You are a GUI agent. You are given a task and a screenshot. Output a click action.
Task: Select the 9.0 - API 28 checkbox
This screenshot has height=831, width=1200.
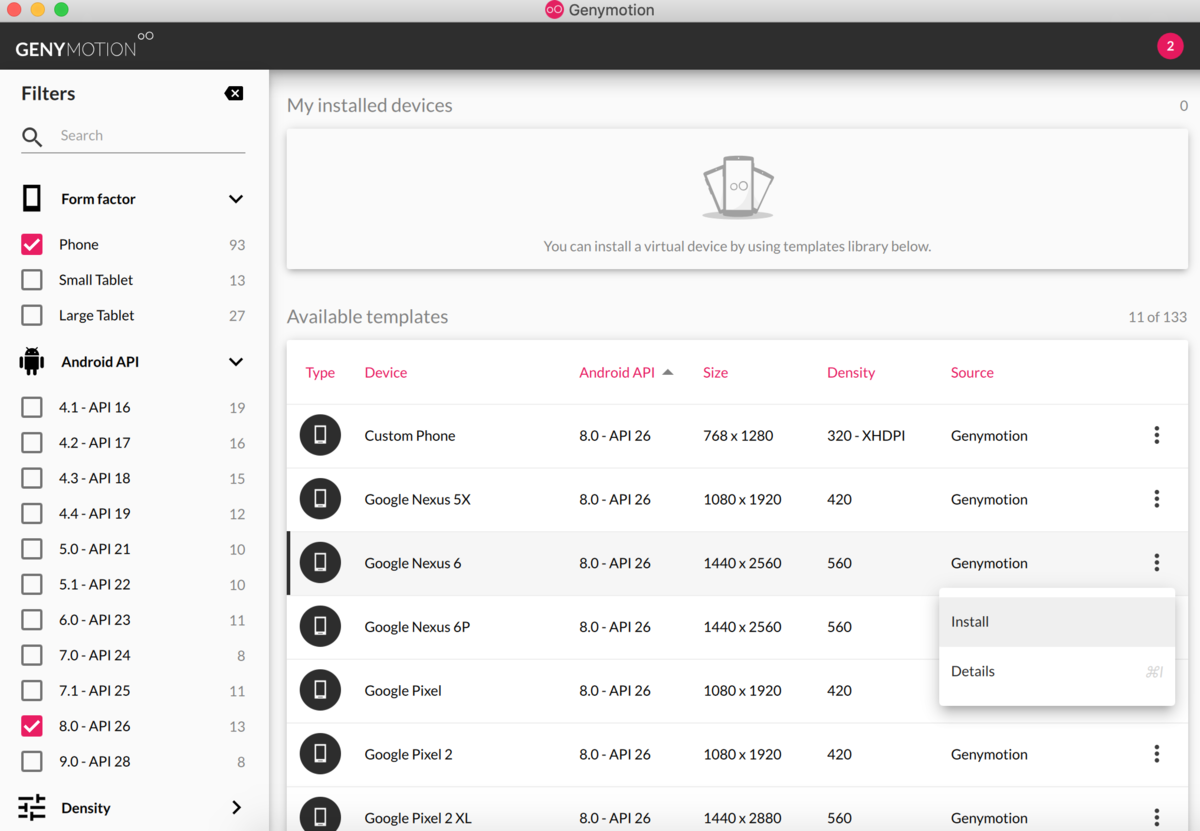[32, 761]
